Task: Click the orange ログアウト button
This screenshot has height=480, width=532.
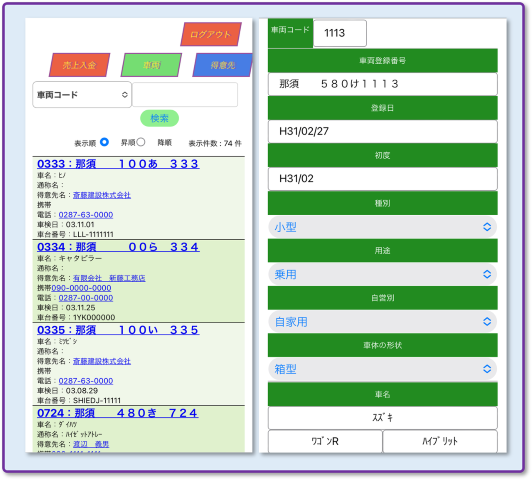Action: tap(211, 34)
